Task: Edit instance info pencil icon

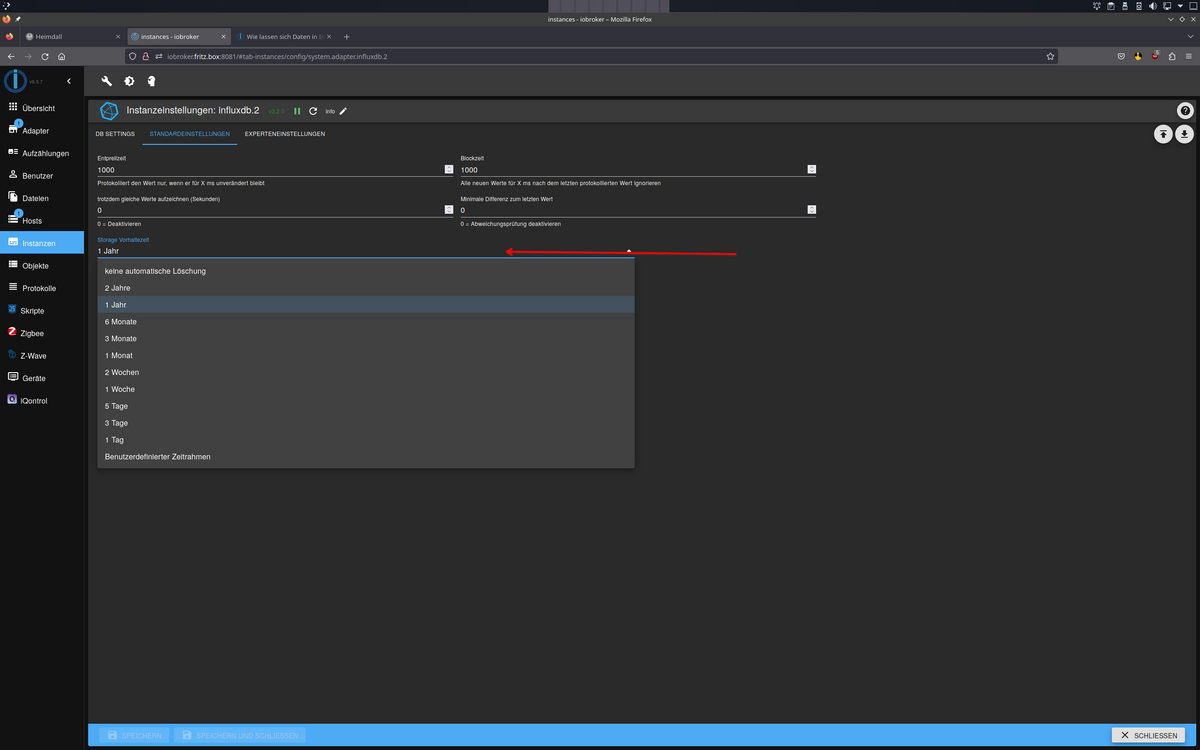Action: (344, 111)
